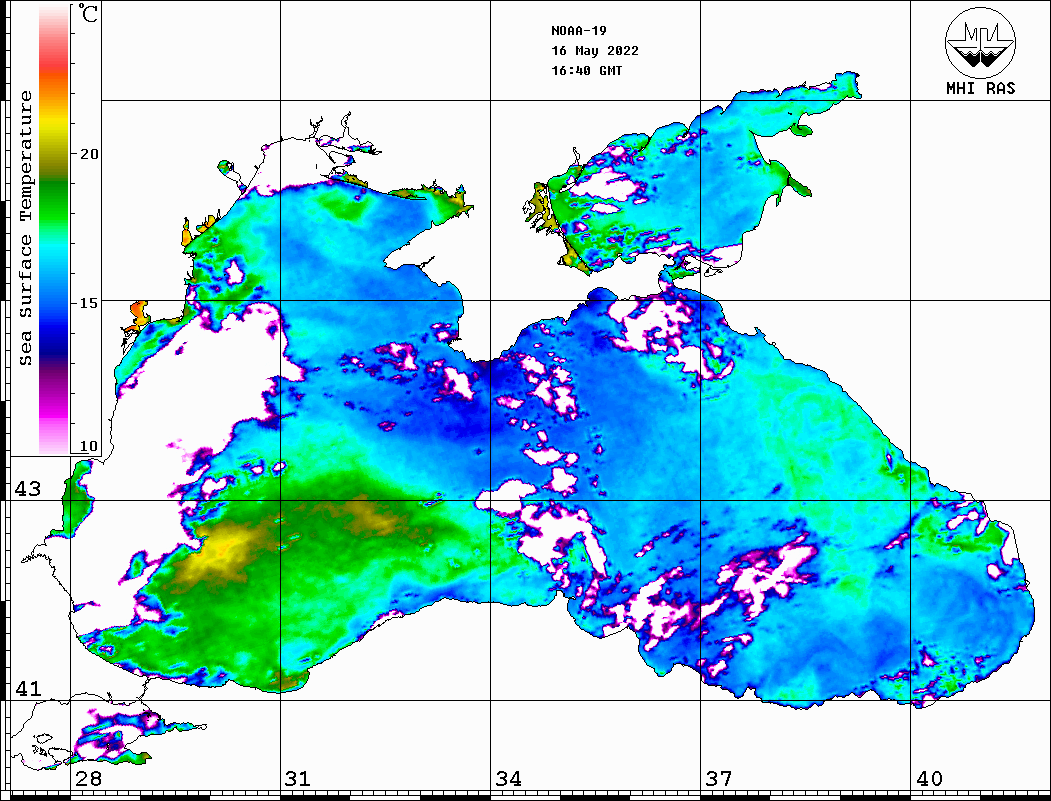Image resolution: width=1051 pixels, height=801 pixels.
Task: Click the '20' tick on temperature scale
Action: click(88, 154)
